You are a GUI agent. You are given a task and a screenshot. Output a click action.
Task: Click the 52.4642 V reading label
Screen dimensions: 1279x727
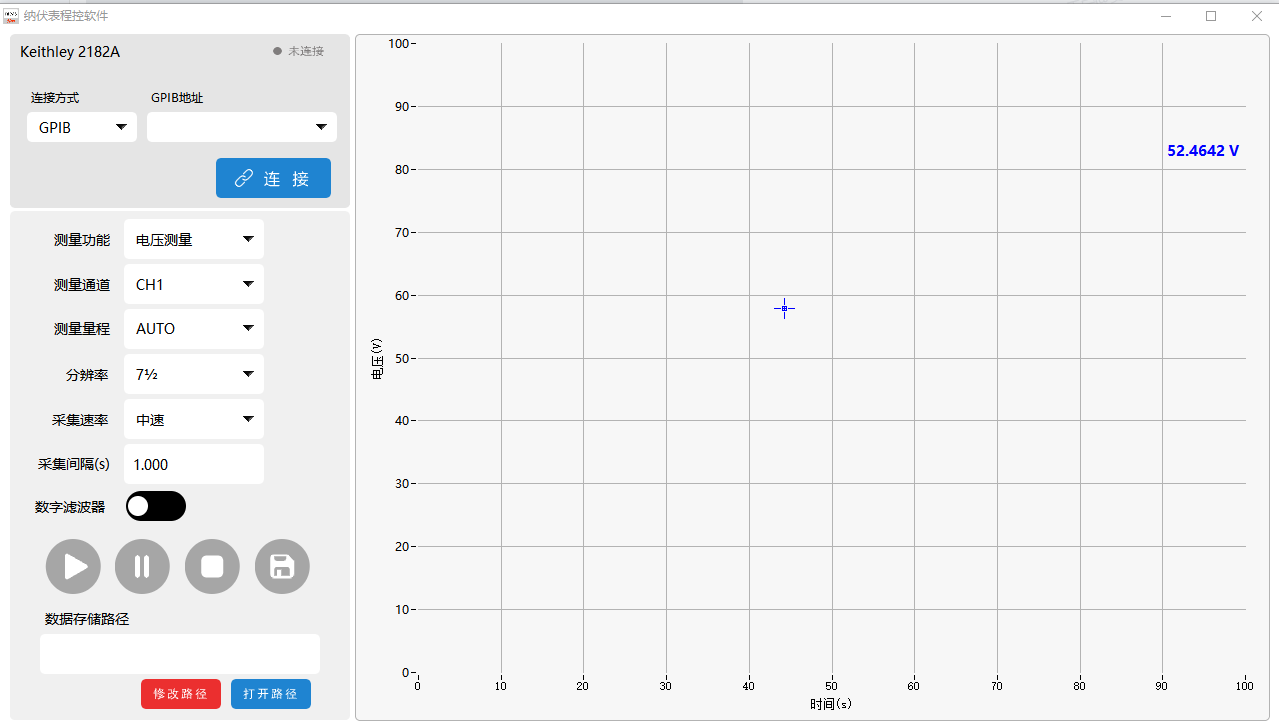1203,151
